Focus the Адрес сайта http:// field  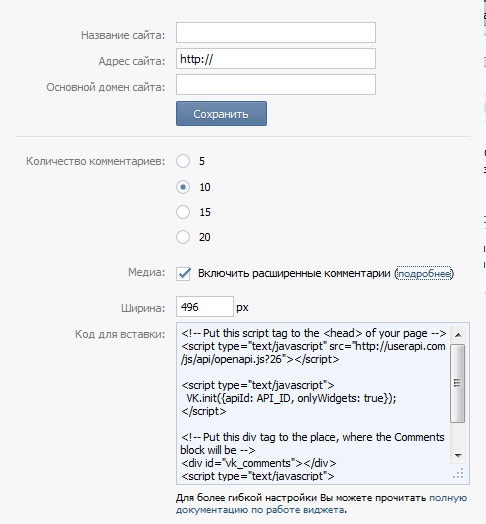pos(276,58)
